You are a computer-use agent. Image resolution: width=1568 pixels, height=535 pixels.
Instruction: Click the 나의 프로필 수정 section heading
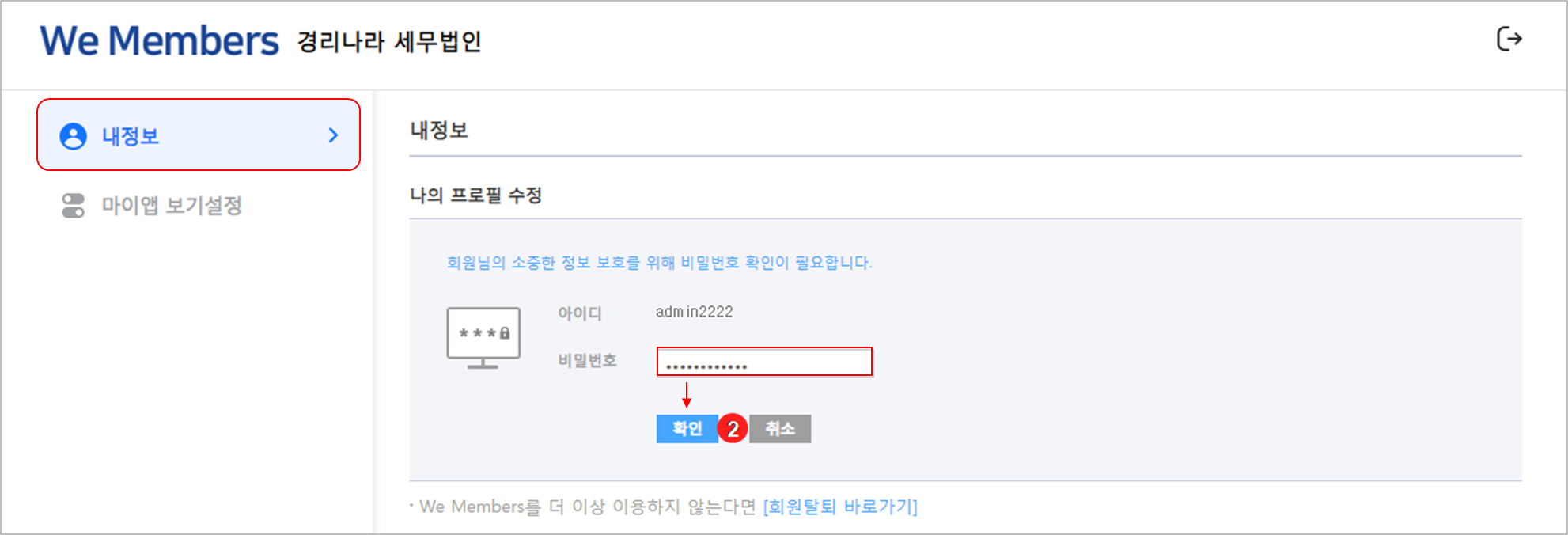tap(475, 195)
